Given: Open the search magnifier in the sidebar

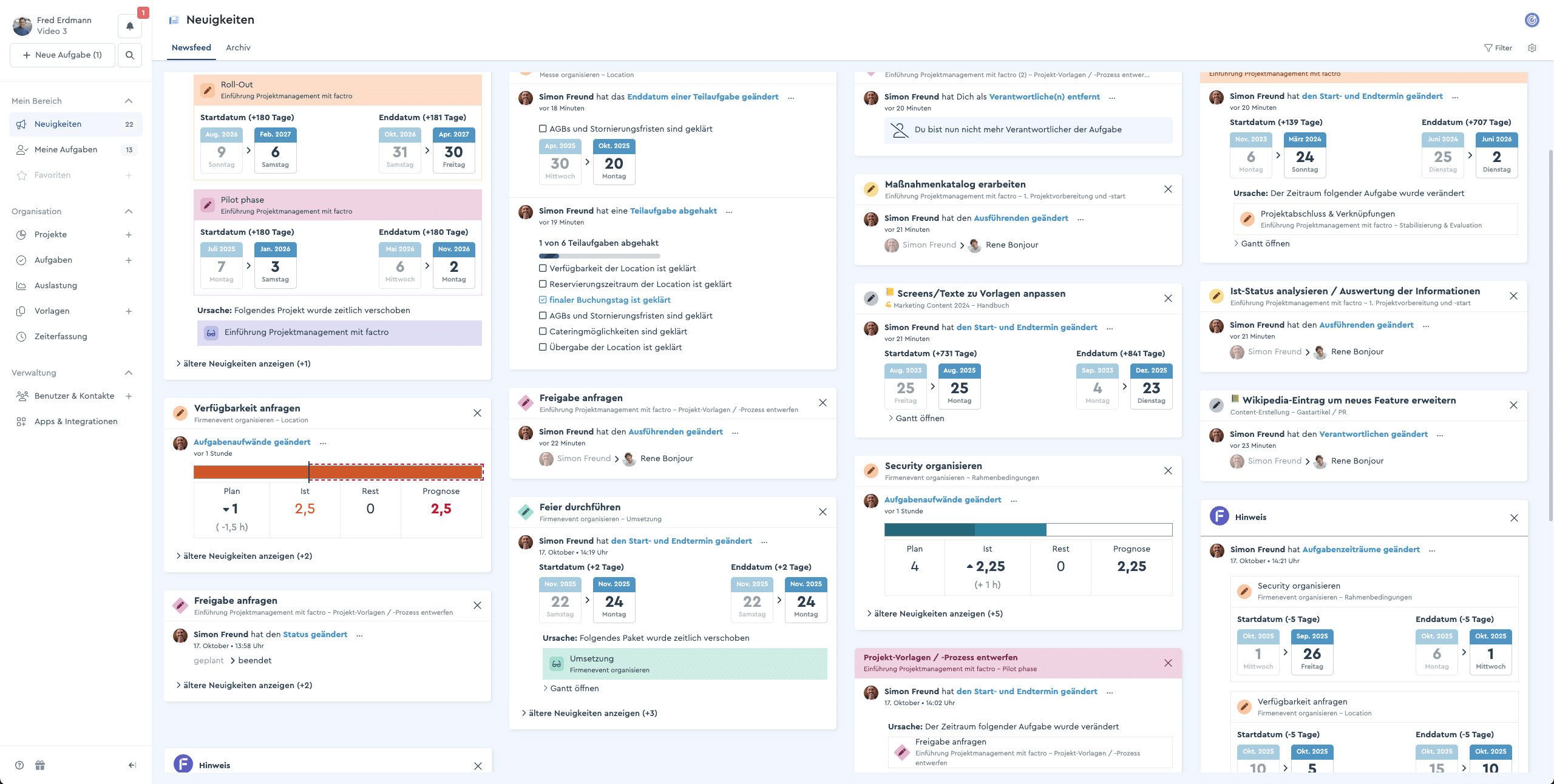Looking at the screenshot, I should (x=130, y=55).
